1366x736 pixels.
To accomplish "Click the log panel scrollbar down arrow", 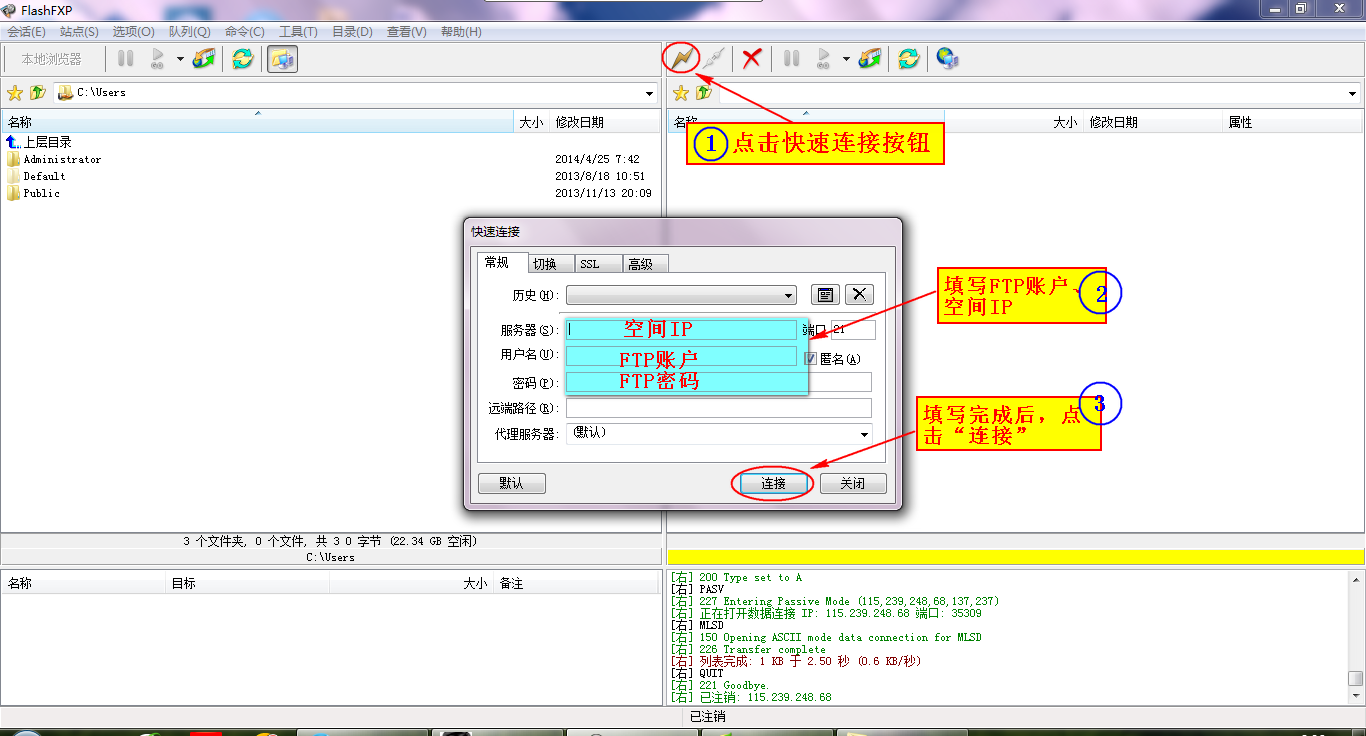I will coord(1355,696).
